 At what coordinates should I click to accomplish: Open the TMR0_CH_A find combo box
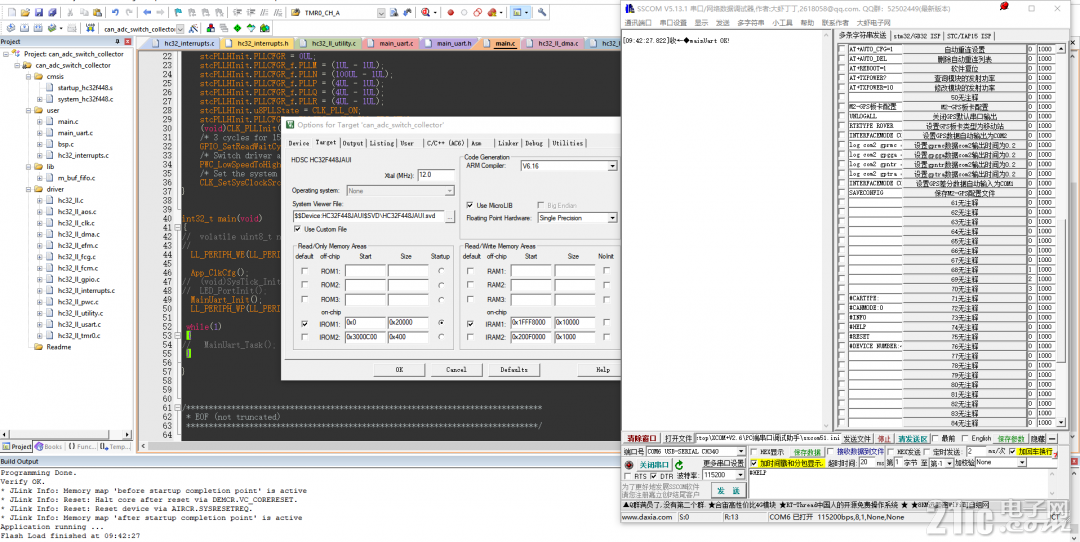(379, 12)
